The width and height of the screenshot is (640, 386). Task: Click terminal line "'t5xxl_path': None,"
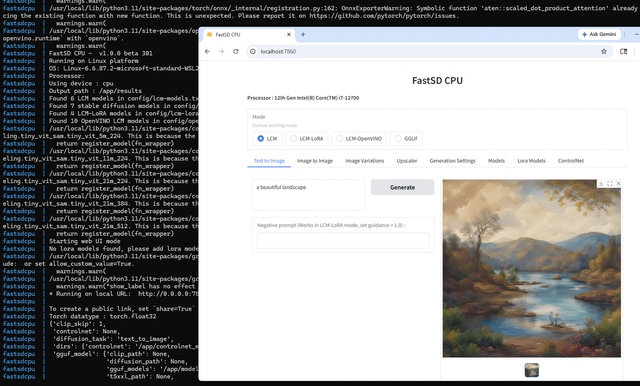(x=140, y=376)
